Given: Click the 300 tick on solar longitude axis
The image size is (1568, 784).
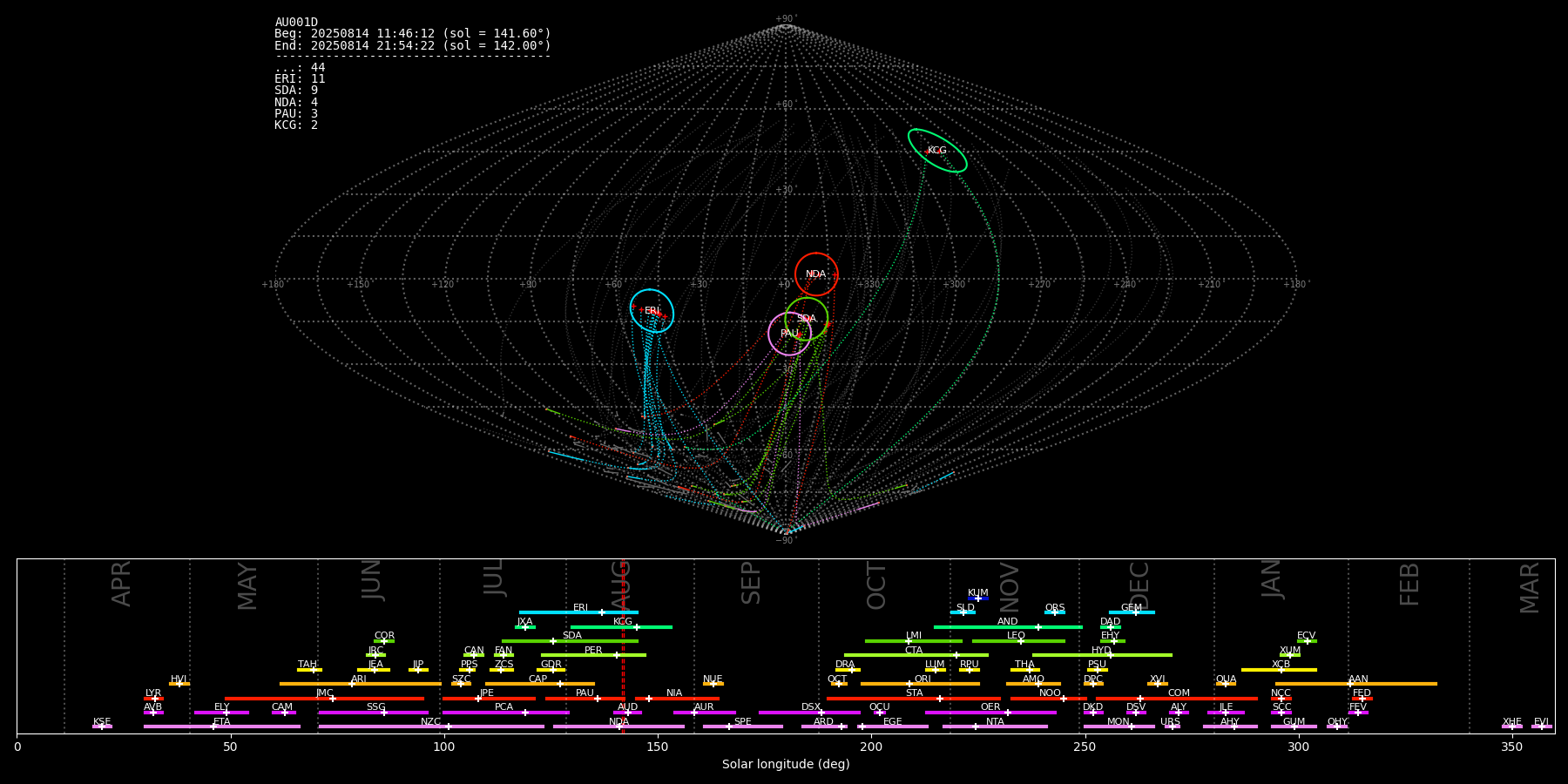Looking at the screenshot, I should (1298, 747).
